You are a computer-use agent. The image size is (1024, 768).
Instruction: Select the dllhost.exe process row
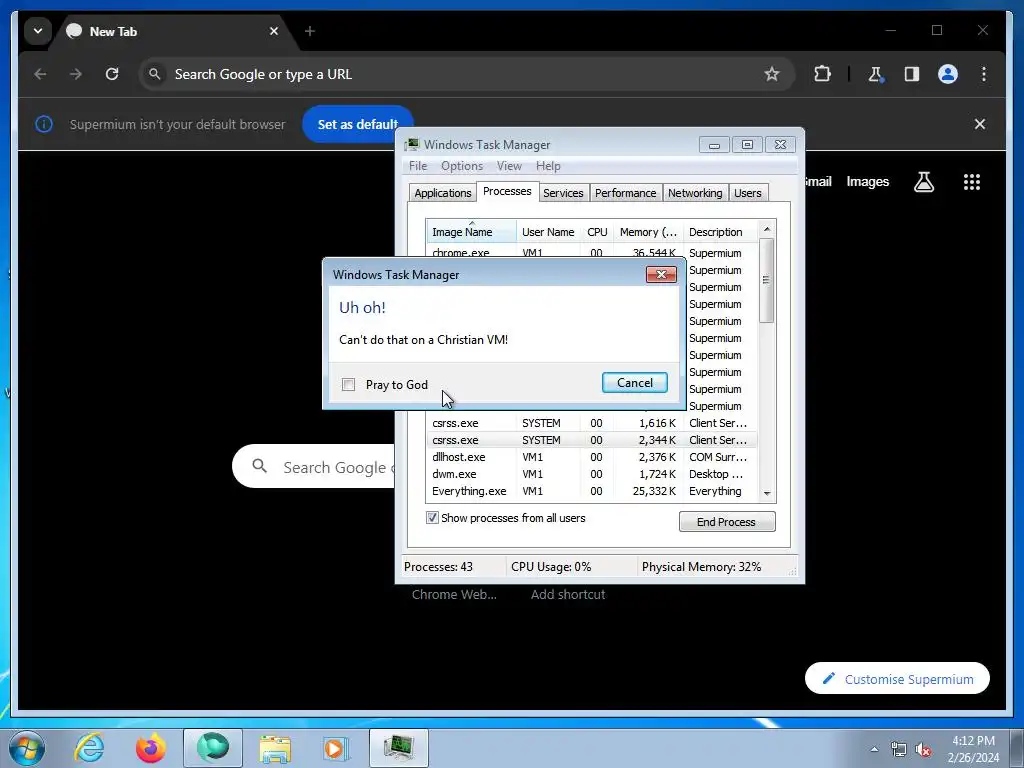pos(592,457)
